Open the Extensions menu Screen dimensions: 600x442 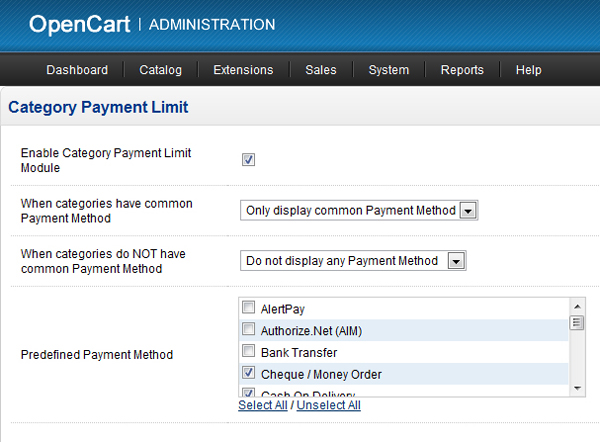click(x=243, y=70)
